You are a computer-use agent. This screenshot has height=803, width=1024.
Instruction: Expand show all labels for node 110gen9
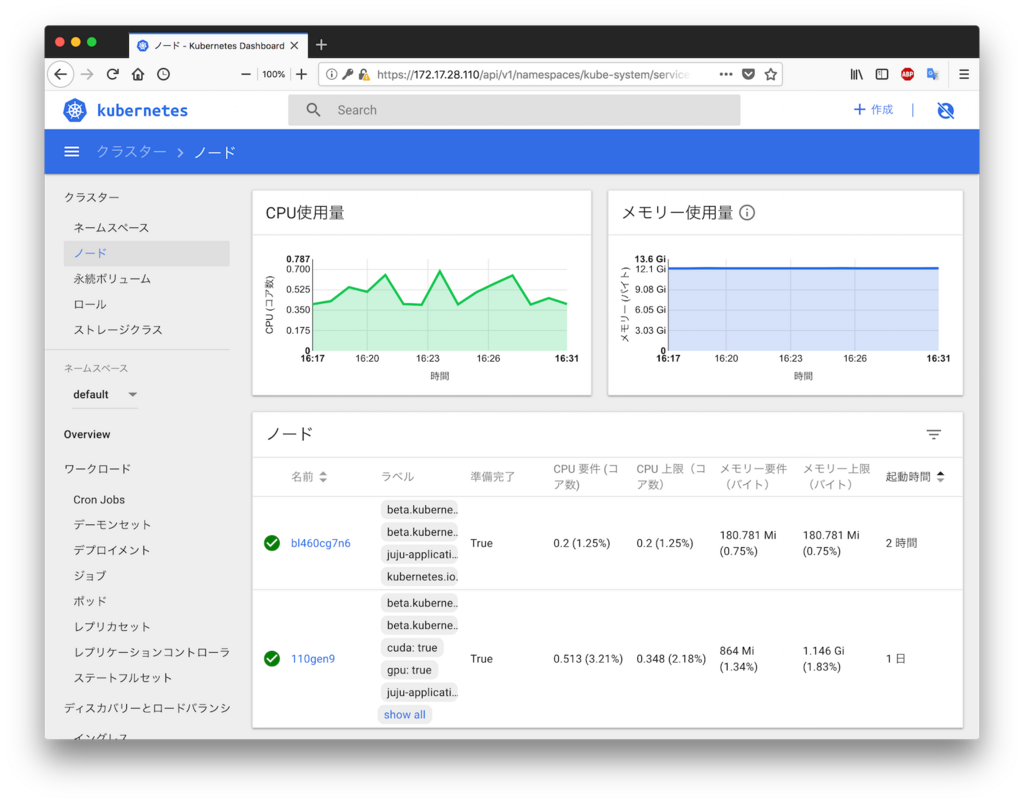[x=404, y=713]
